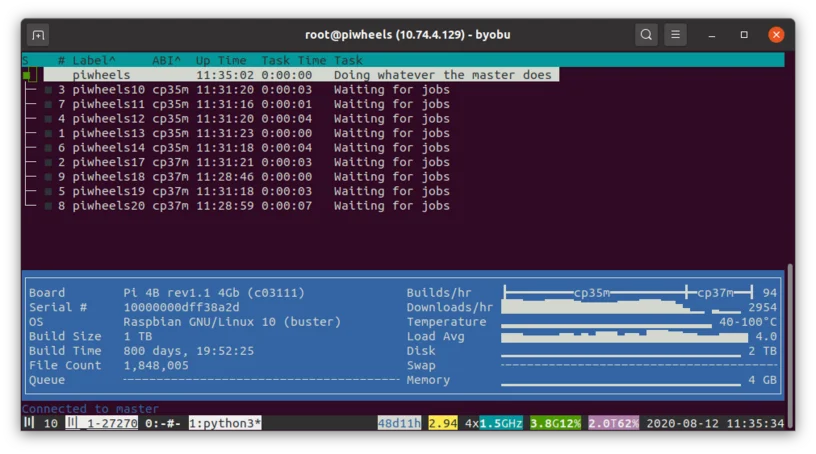Screen dimensions: 816x454
Task: Click the green 3.8G12% memory indicator
Action: (x=555, y=423)
